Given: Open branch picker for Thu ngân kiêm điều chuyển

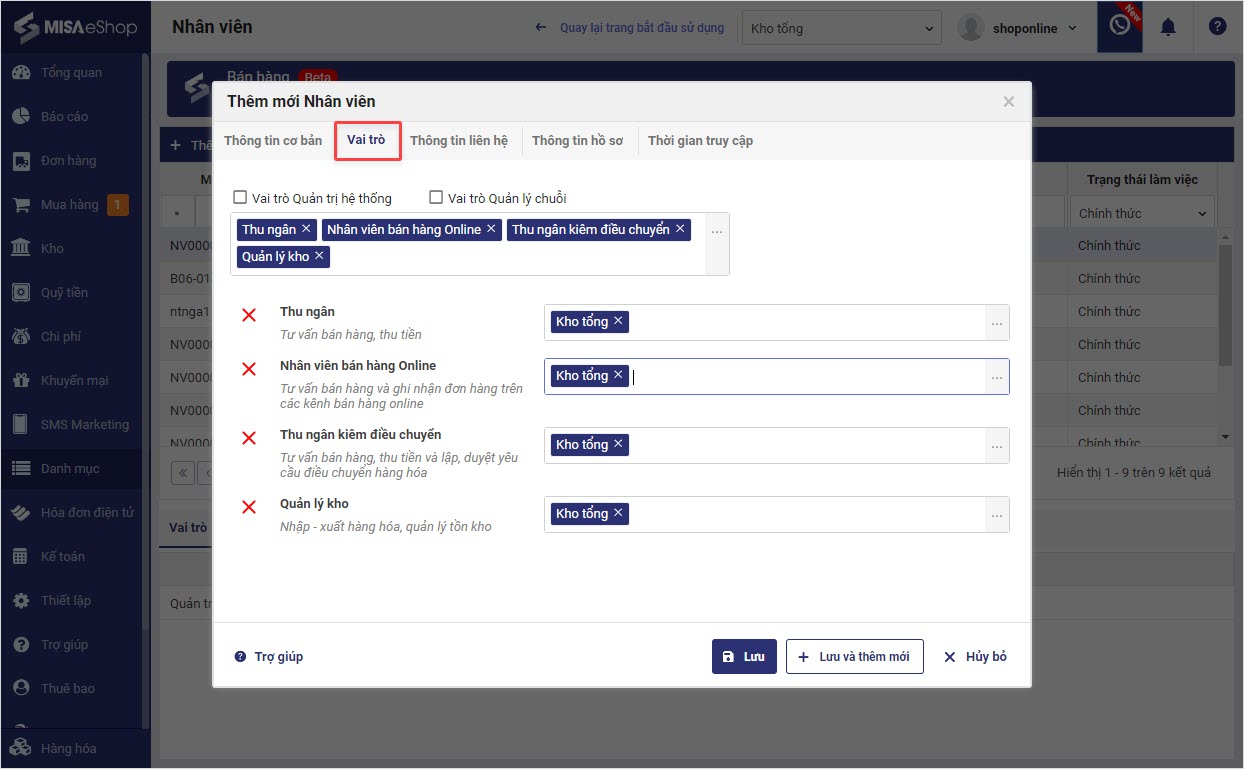Looking at the screenshot, I should pos(997,446).
